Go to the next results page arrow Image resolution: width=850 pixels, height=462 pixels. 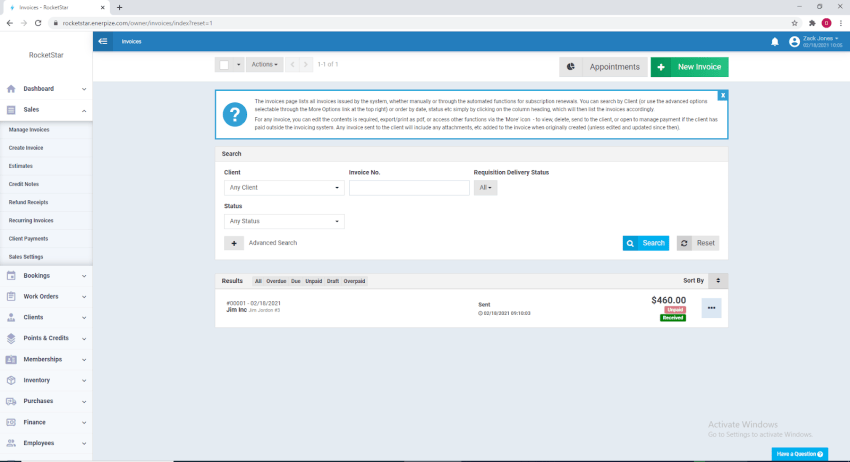coord(306,65)
